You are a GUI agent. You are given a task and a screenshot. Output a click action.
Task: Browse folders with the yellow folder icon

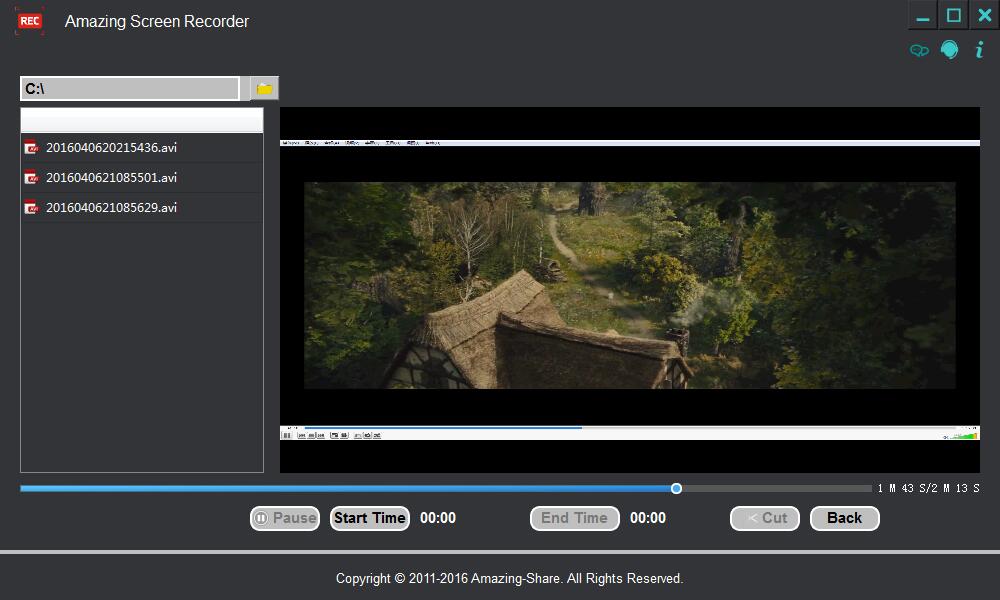click(x=264, y=89)
